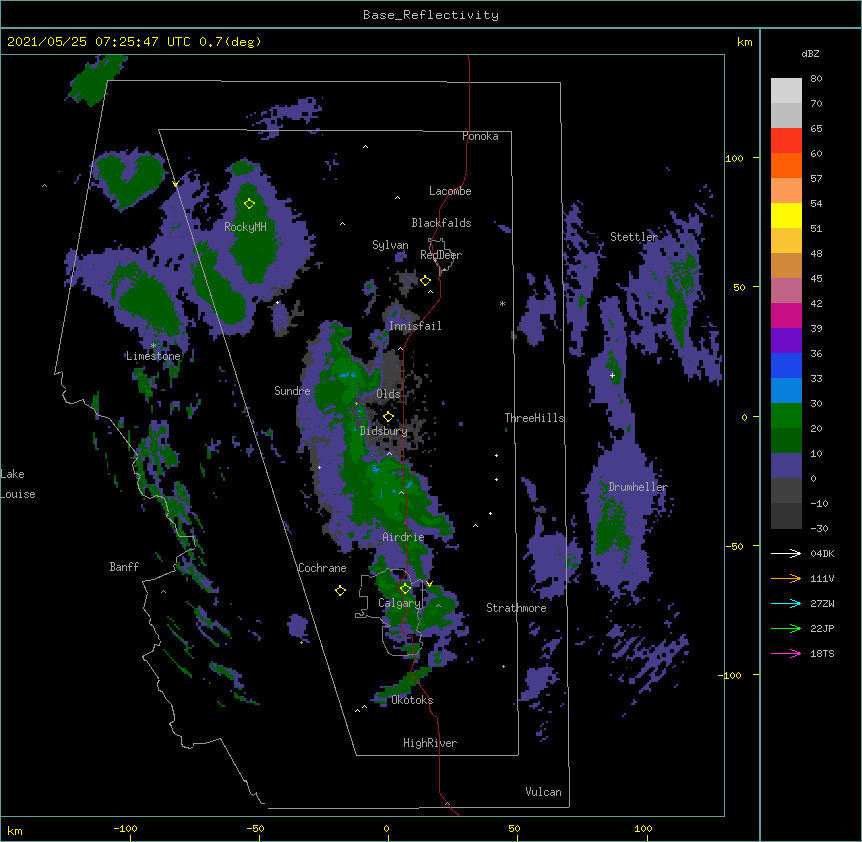Click the Limestone label

point(153,356)
